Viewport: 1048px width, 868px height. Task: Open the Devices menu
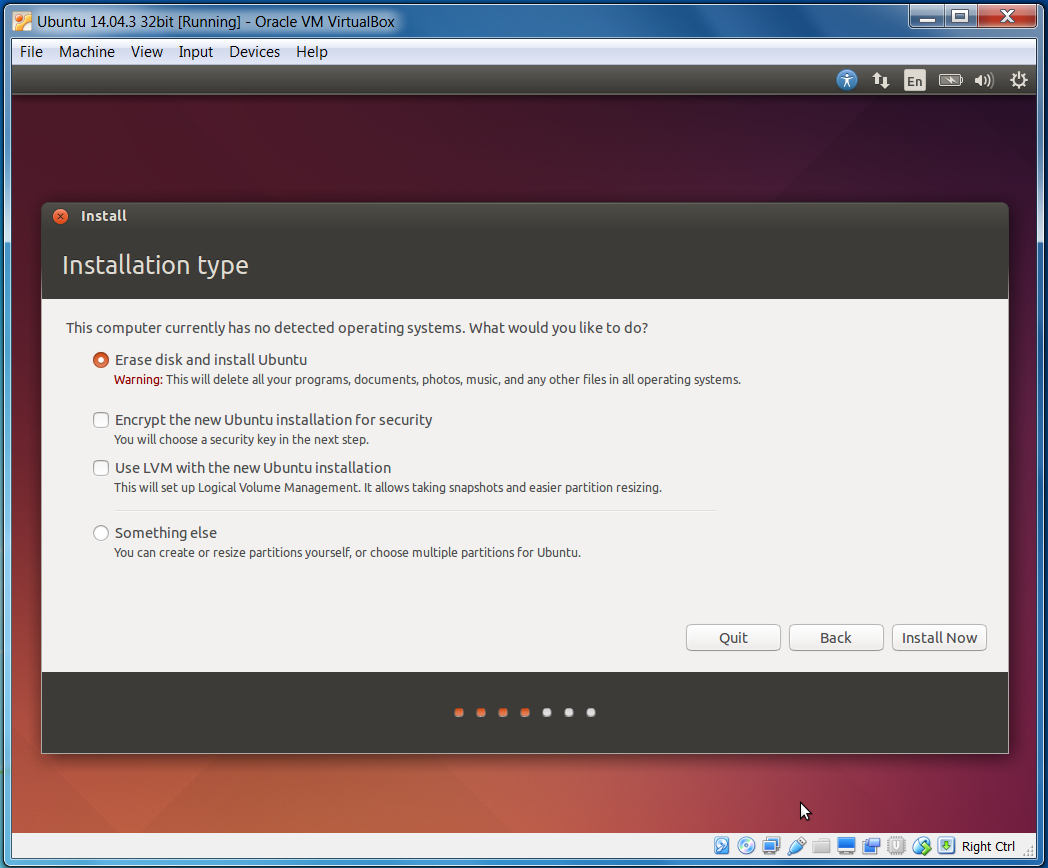pyautogui.click(x=254, y=52)
